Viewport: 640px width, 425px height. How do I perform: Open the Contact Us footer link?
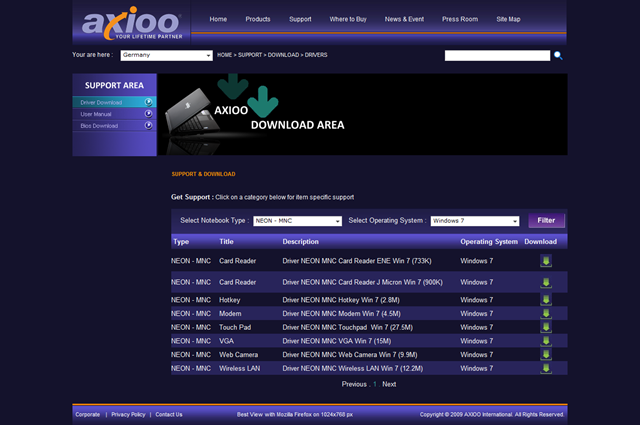point(169,414)
